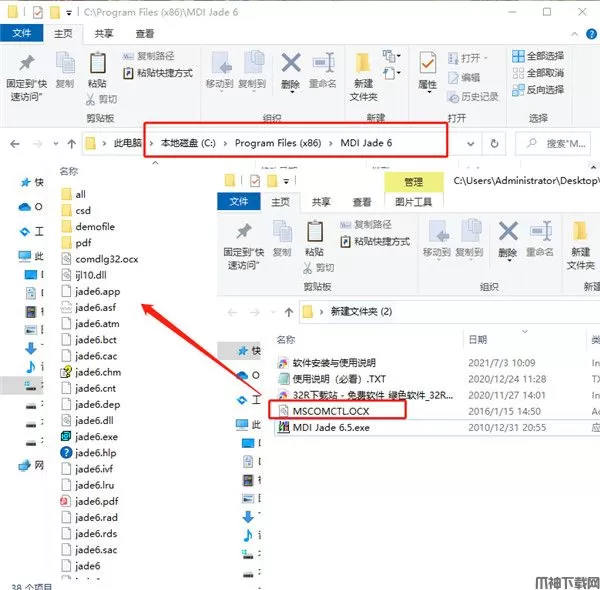Screen dimensions: 600x590
Task: Click Select all (全部选择) in back window
Action: coord(538,56)
